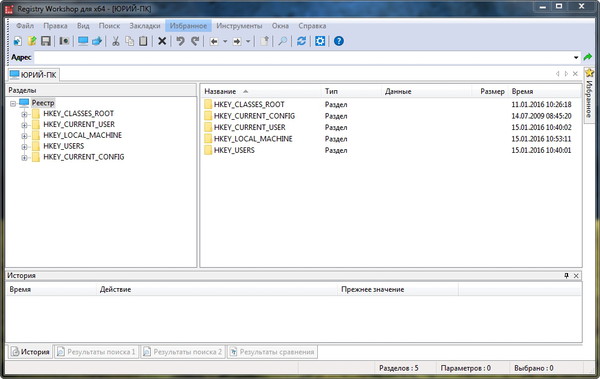Open the Закладки menu
The image size is (600, 379).
click(x=145, y=26)
